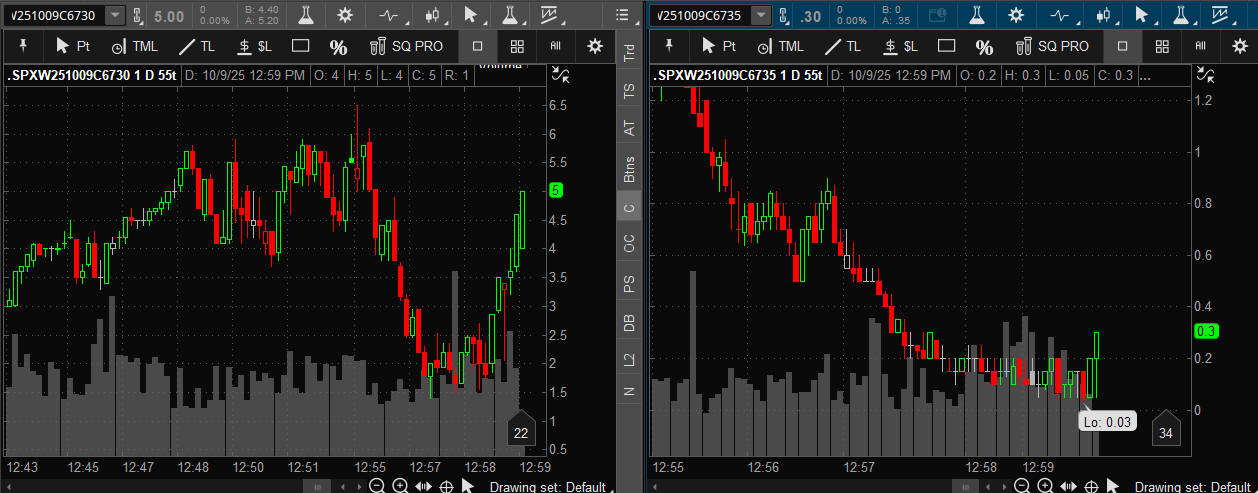Click the horizontal scrollbar below left chart

[318, 486]
